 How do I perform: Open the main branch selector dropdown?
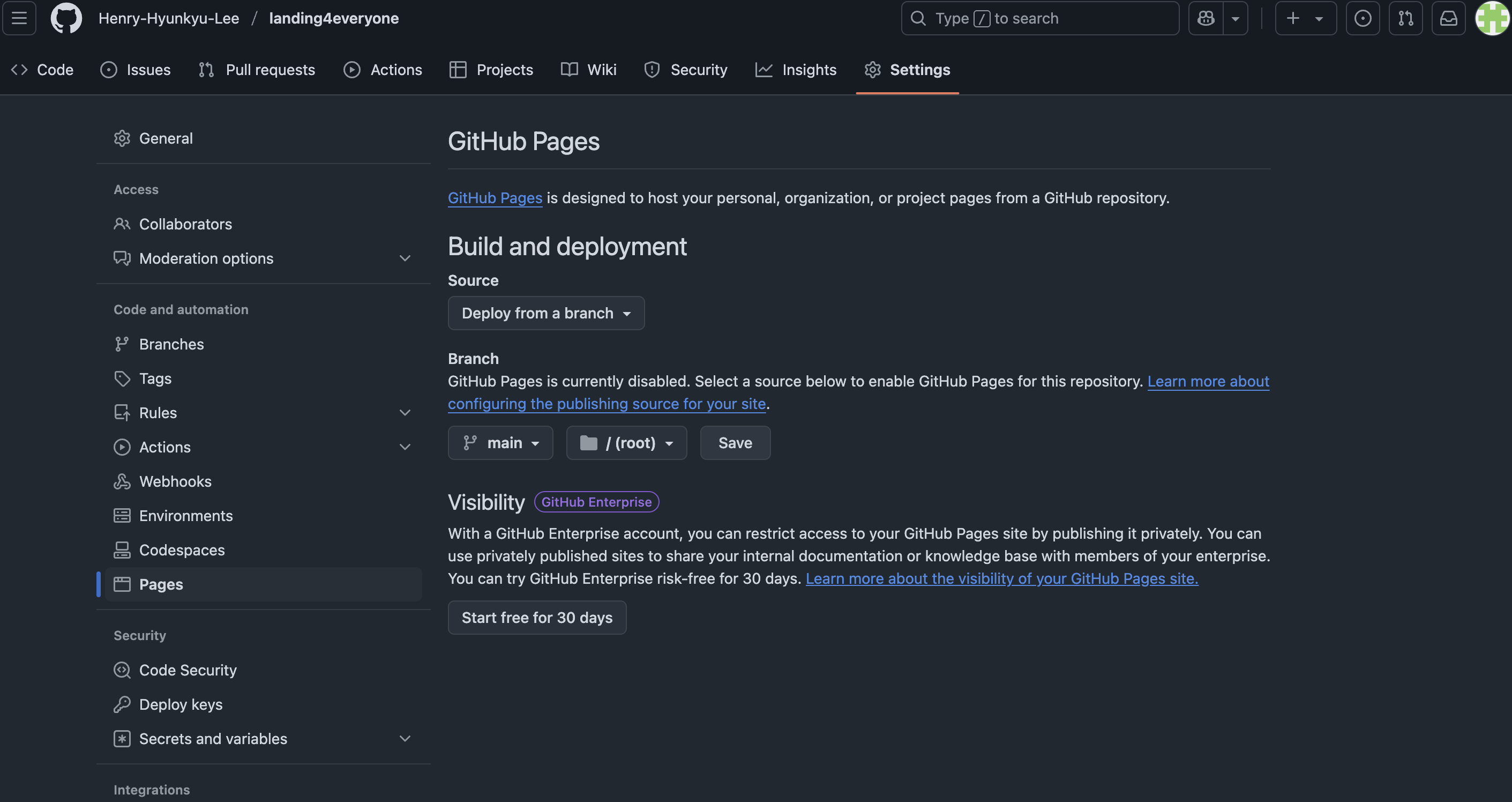[500, 443]
